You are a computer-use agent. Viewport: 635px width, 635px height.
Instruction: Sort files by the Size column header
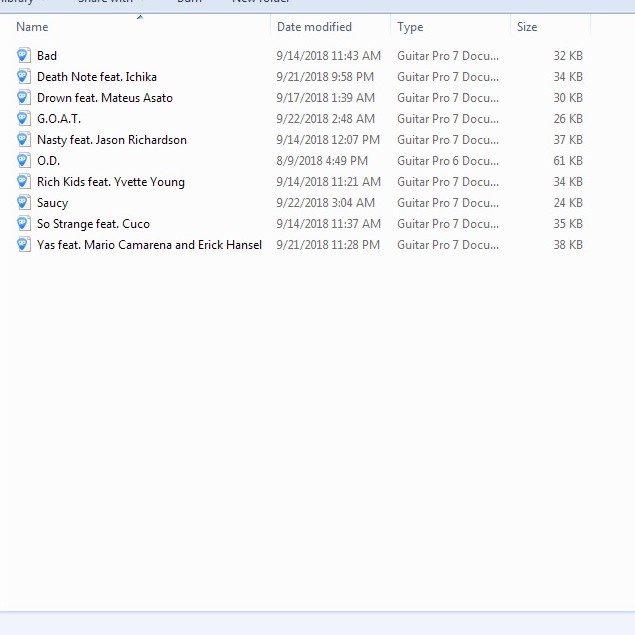527,27
